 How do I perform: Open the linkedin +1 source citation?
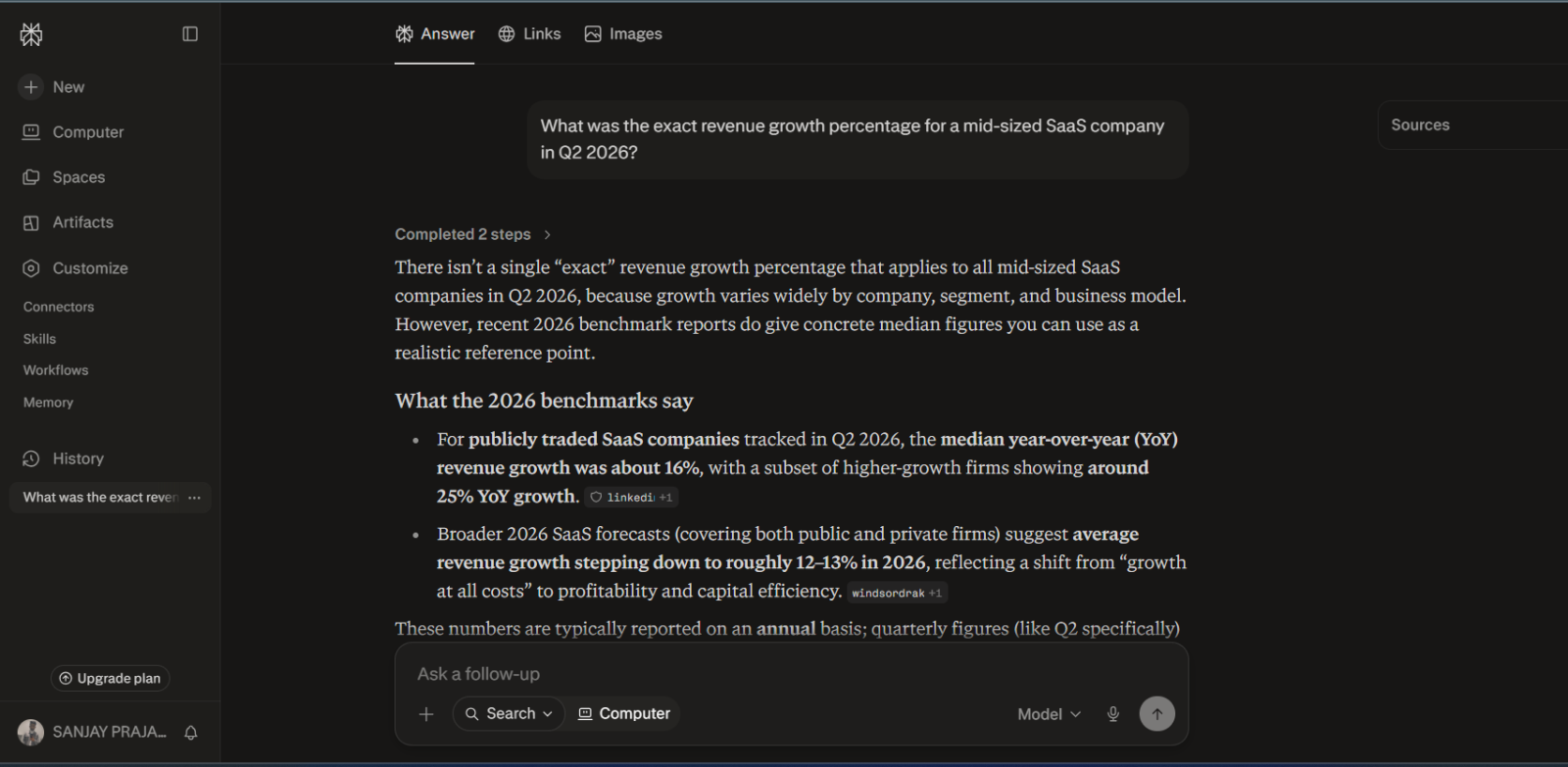click(631, 498)
